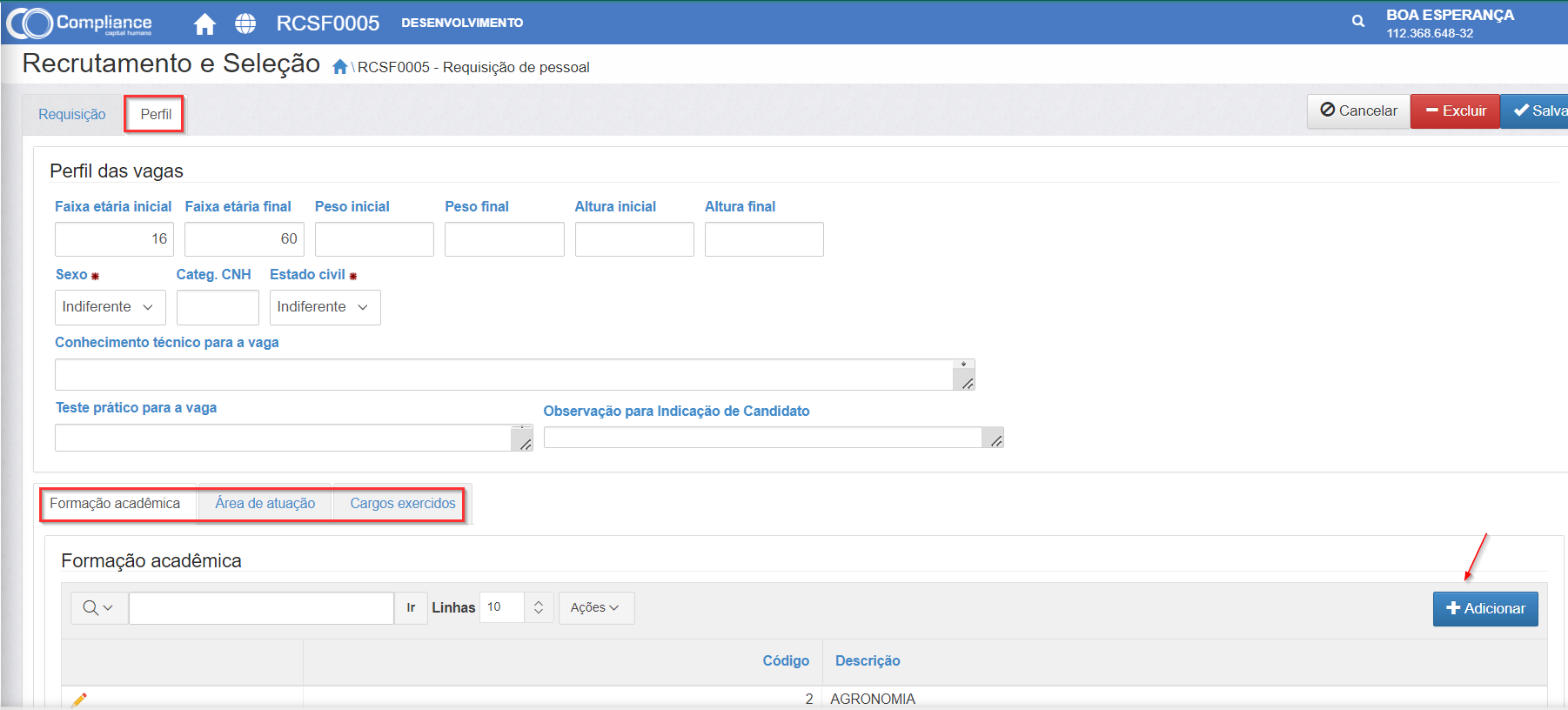Click the Compliance logo
The image size is (1568, 710).
click(x=79, y=23)
